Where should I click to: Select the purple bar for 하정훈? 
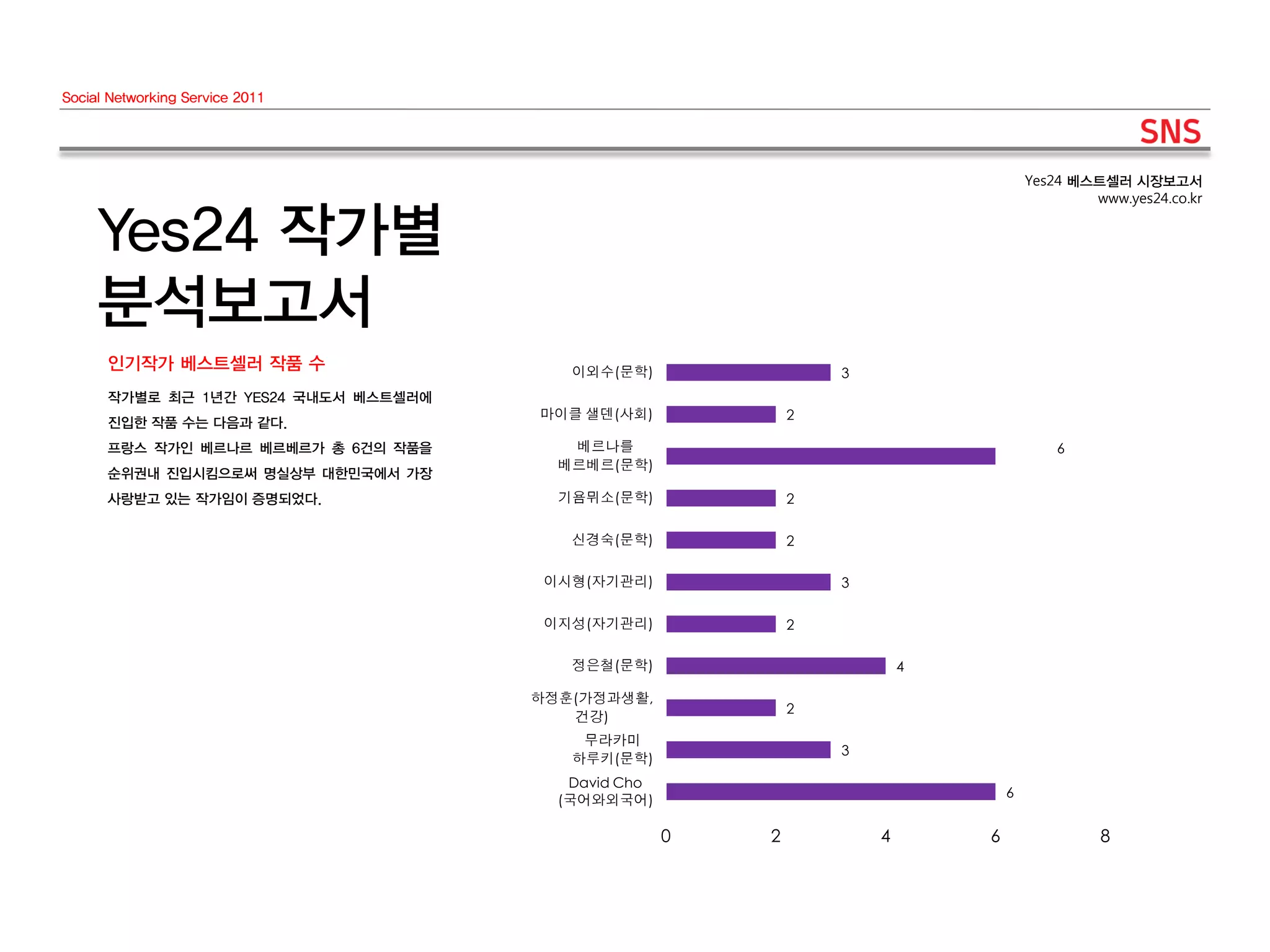click(721, 708)
